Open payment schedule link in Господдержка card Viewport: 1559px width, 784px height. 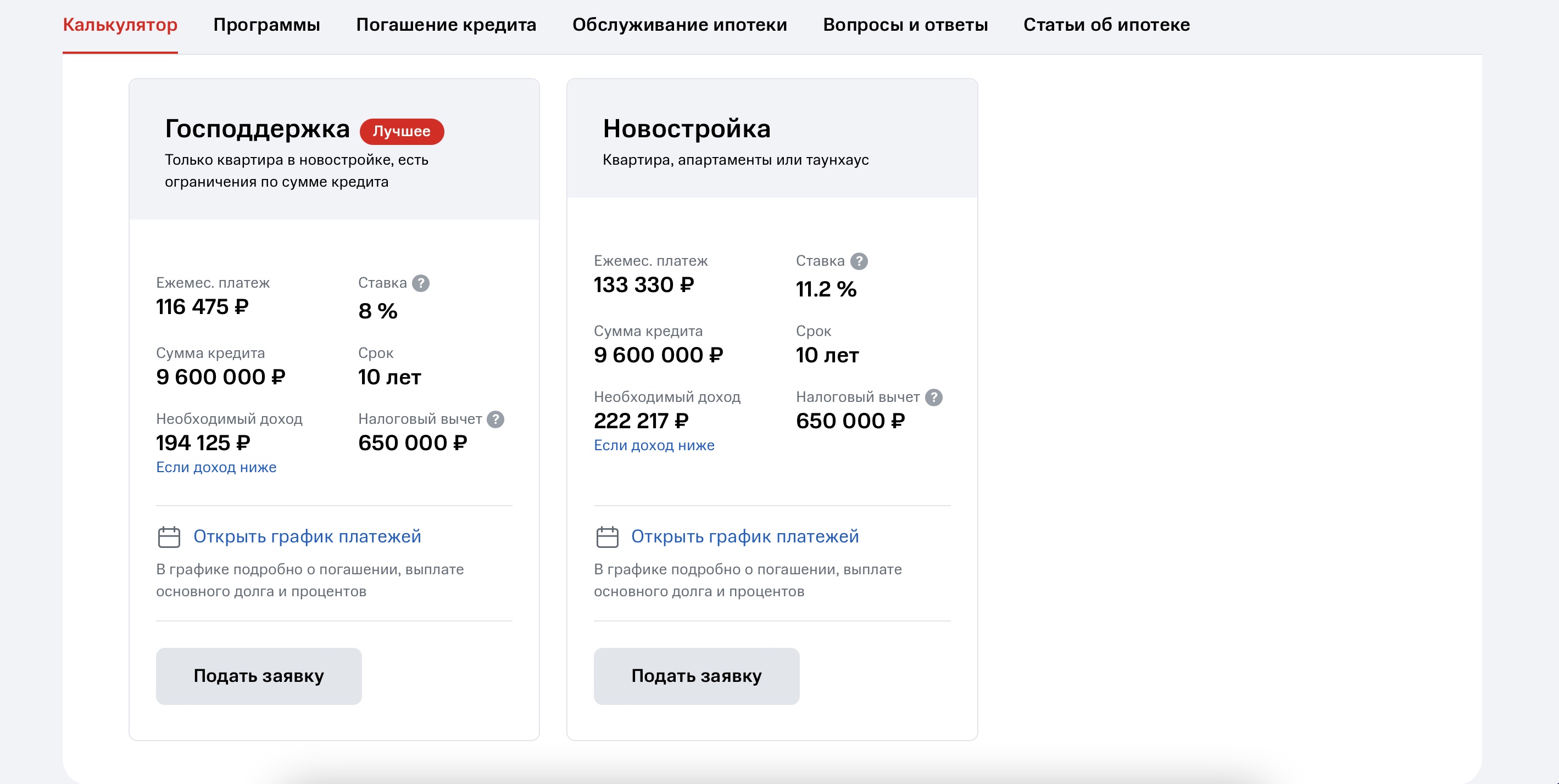(x=307, y=536)
